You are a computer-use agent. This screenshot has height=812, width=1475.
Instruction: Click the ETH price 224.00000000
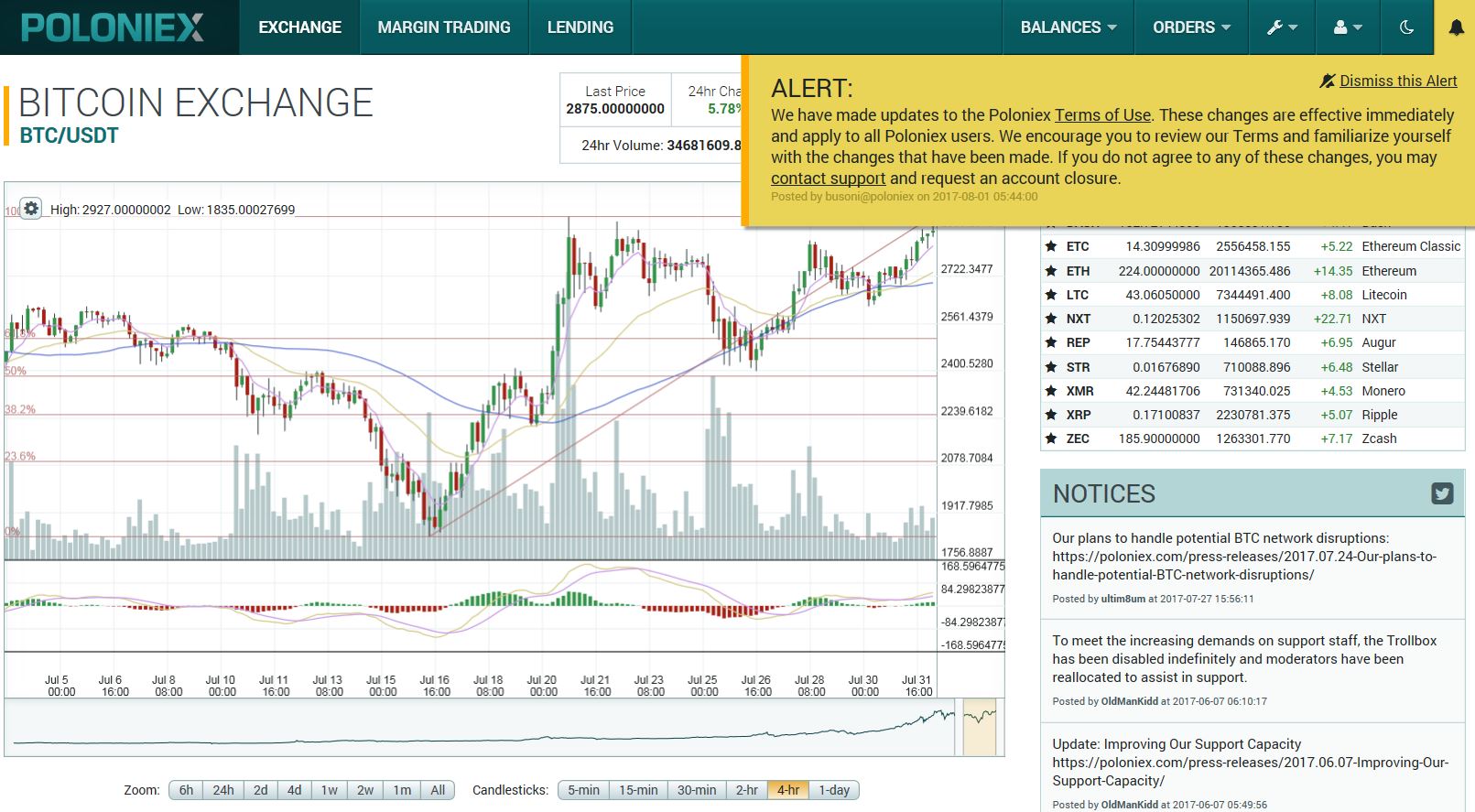tap(1159, 271)
